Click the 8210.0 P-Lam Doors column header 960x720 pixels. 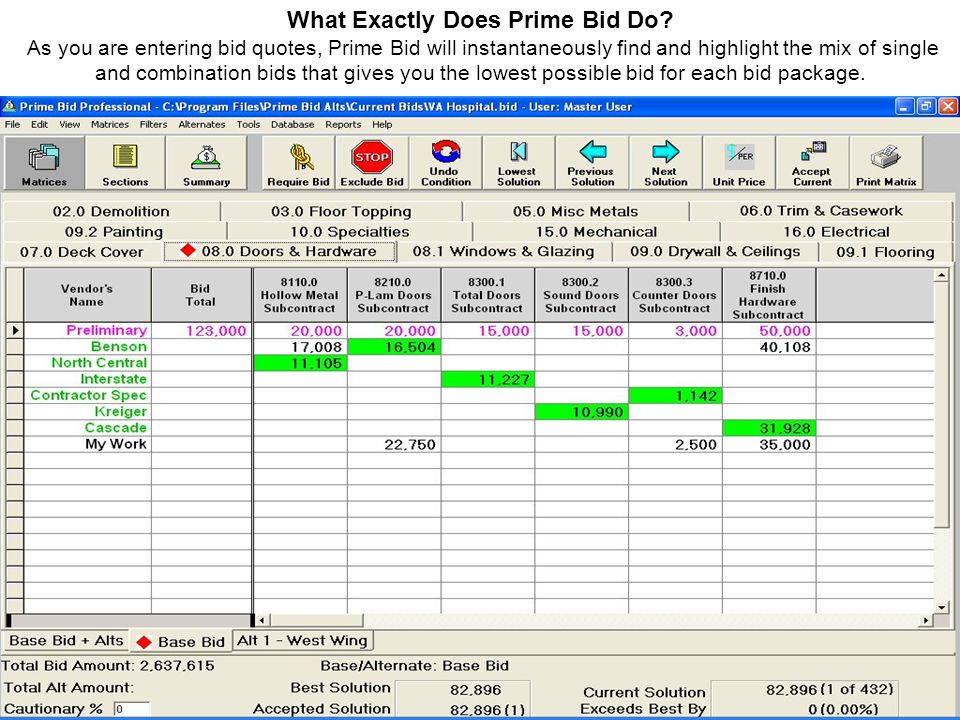coord(394,295)
